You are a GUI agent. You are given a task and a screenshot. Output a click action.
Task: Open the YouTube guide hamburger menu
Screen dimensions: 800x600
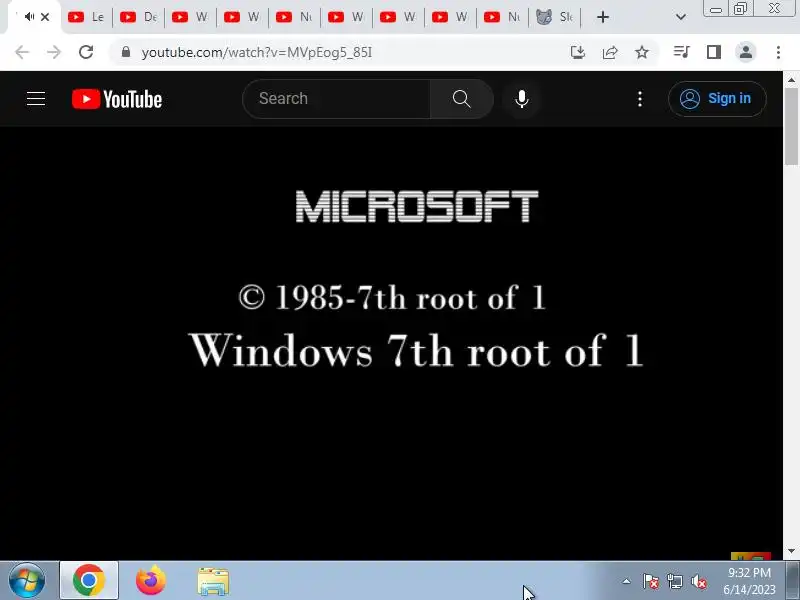(36, 98)
